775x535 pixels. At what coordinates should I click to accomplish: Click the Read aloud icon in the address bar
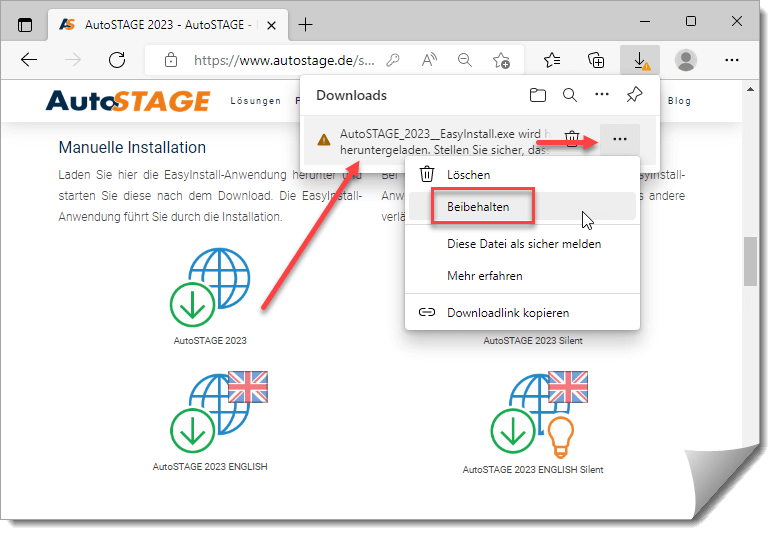pos(430,60)
